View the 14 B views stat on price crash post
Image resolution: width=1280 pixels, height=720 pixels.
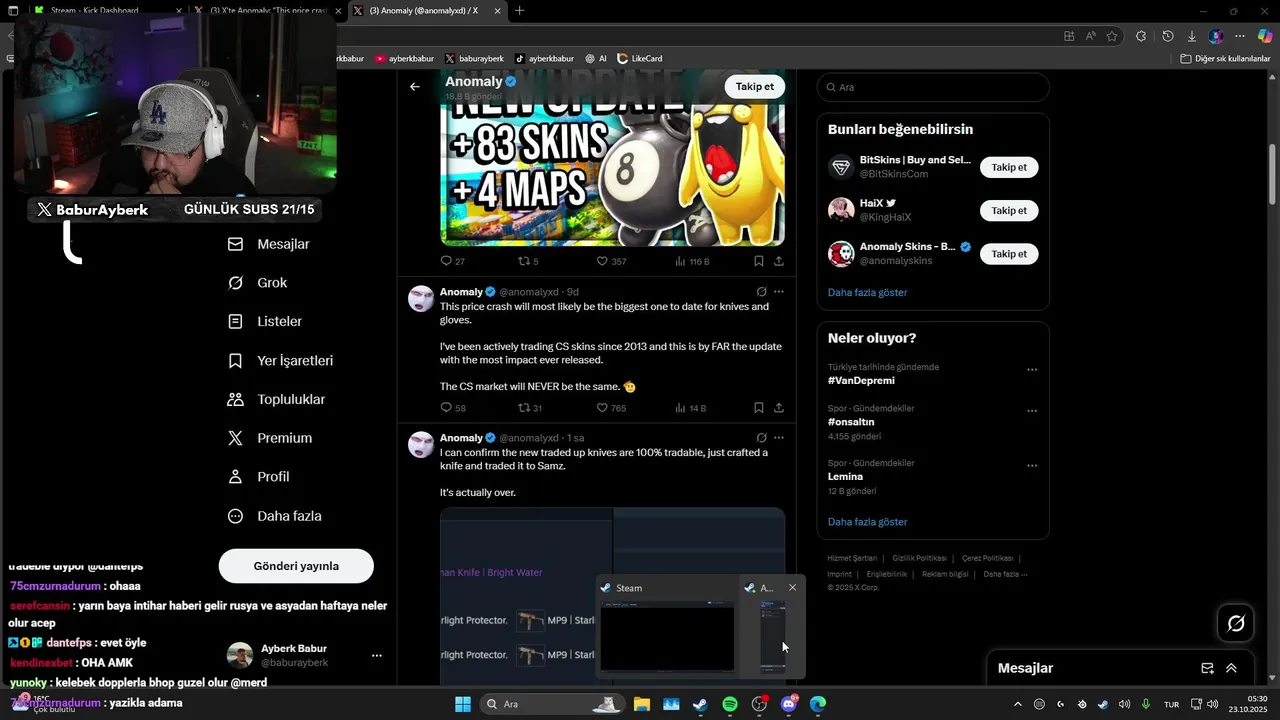(x=691, y=408)
